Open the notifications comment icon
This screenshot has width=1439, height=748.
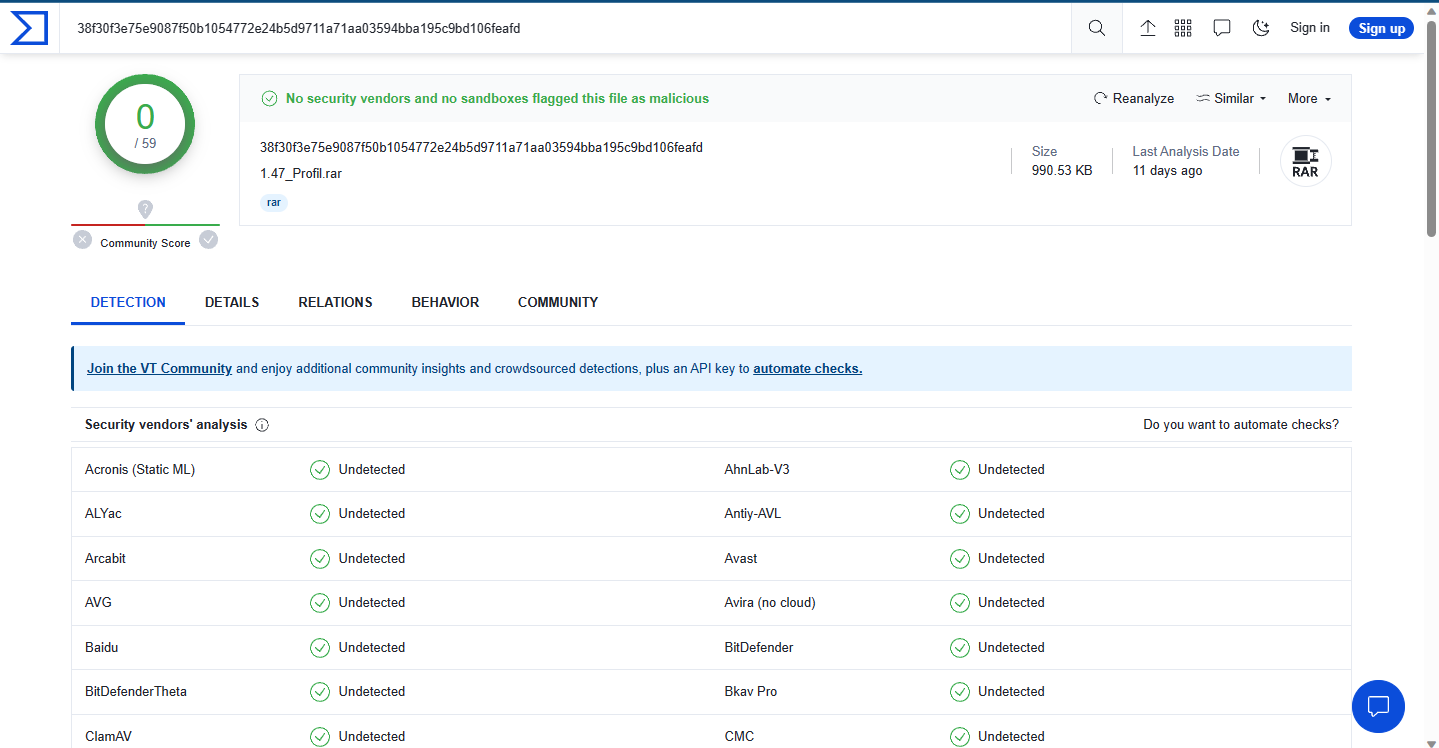1221,28
